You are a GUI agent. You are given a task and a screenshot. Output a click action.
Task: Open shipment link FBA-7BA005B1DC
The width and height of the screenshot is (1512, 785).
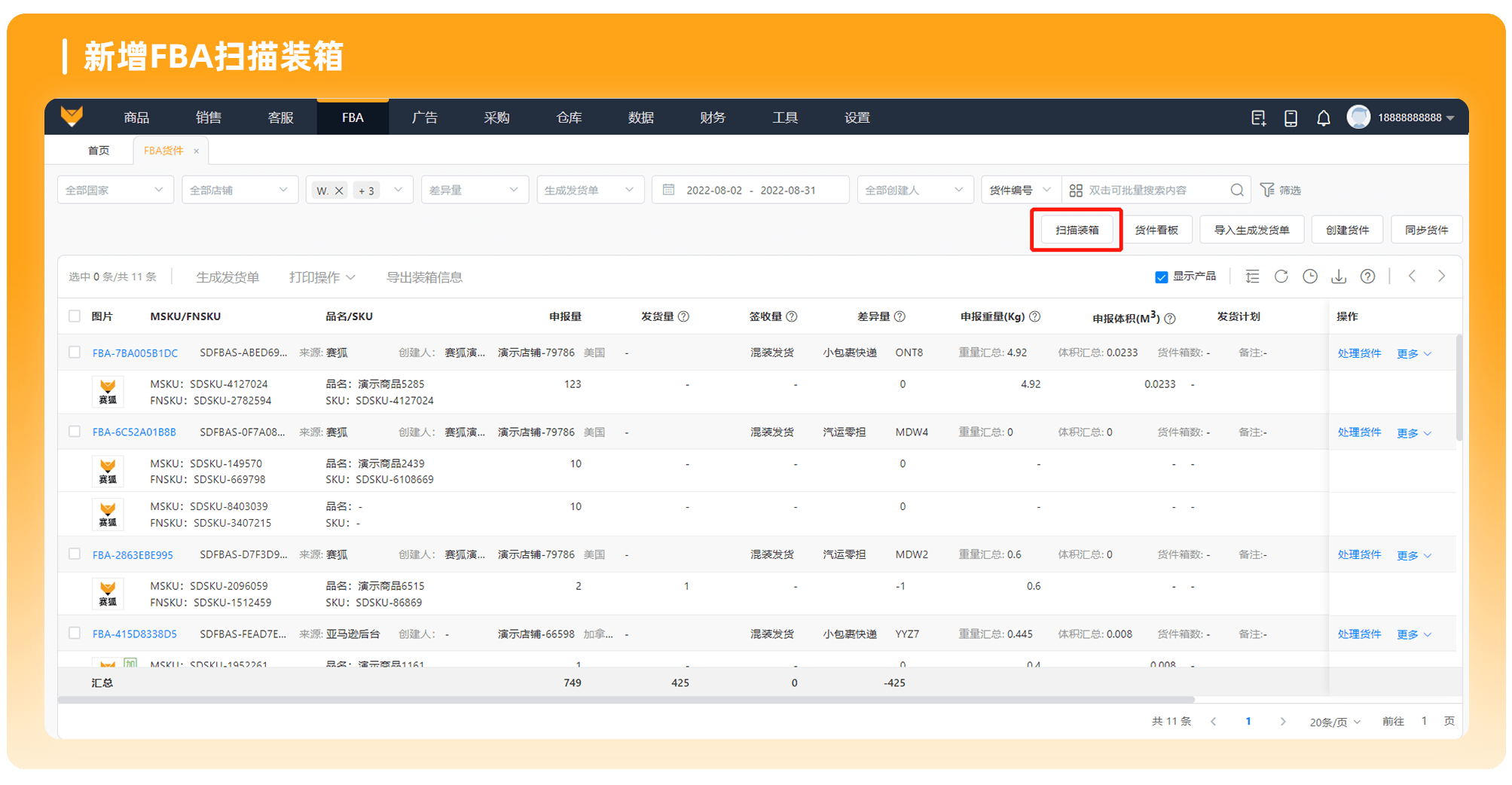click(x=136, y=353)
